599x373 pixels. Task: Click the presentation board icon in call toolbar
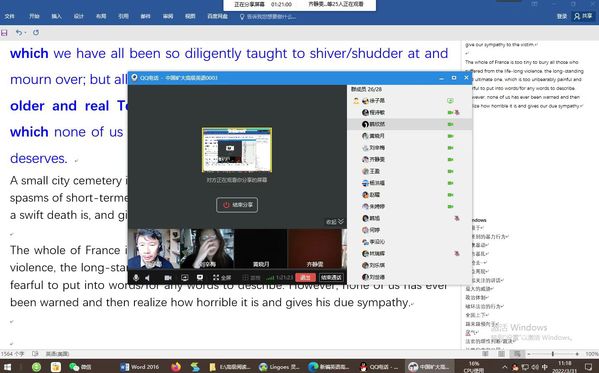tap(199, 278)
